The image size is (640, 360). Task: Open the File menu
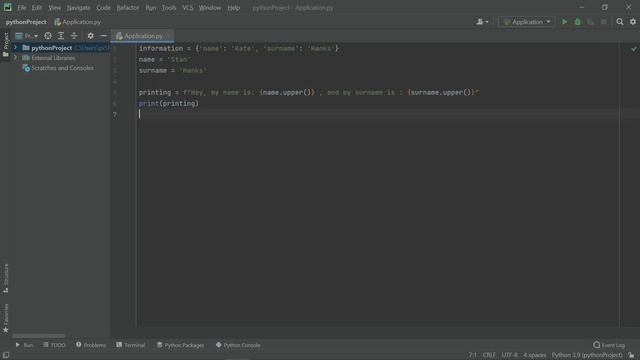click(x=22, y=8)
